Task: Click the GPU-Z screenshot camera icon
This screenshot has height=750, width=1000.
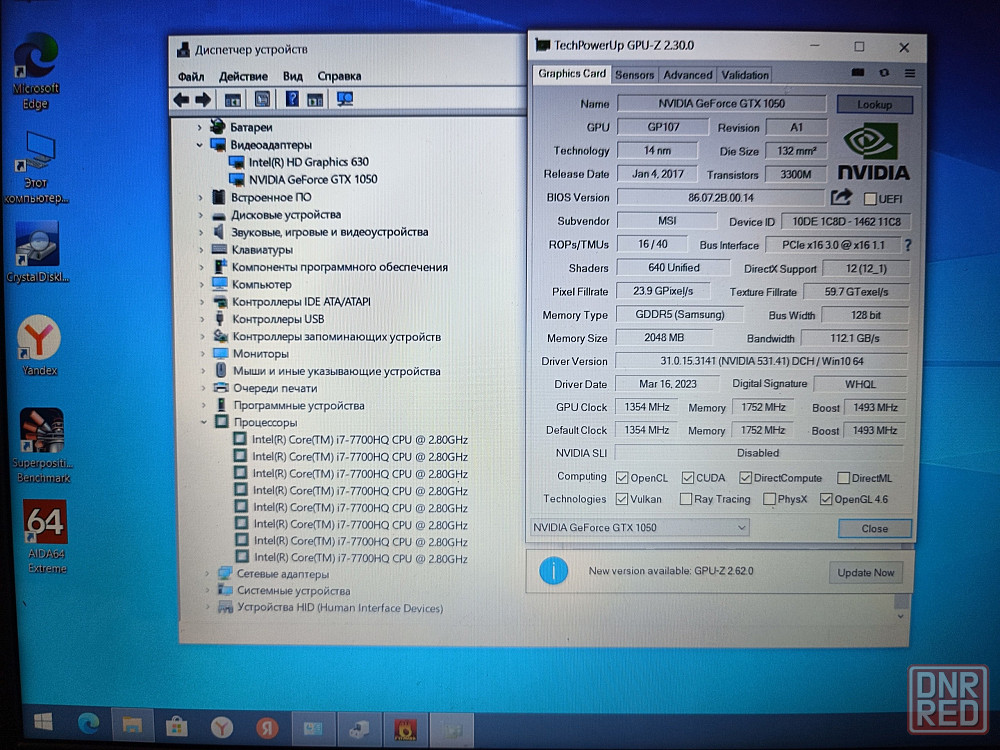Action: point(858,73)
